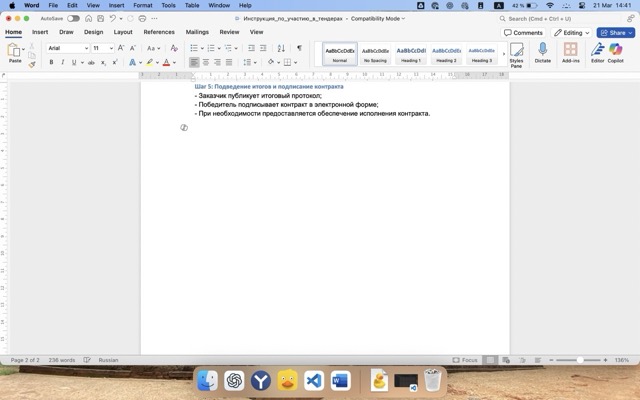This screenshot has height=400, width=640.
Task: Switch to the References tab
Action: [x=158, y=32]
